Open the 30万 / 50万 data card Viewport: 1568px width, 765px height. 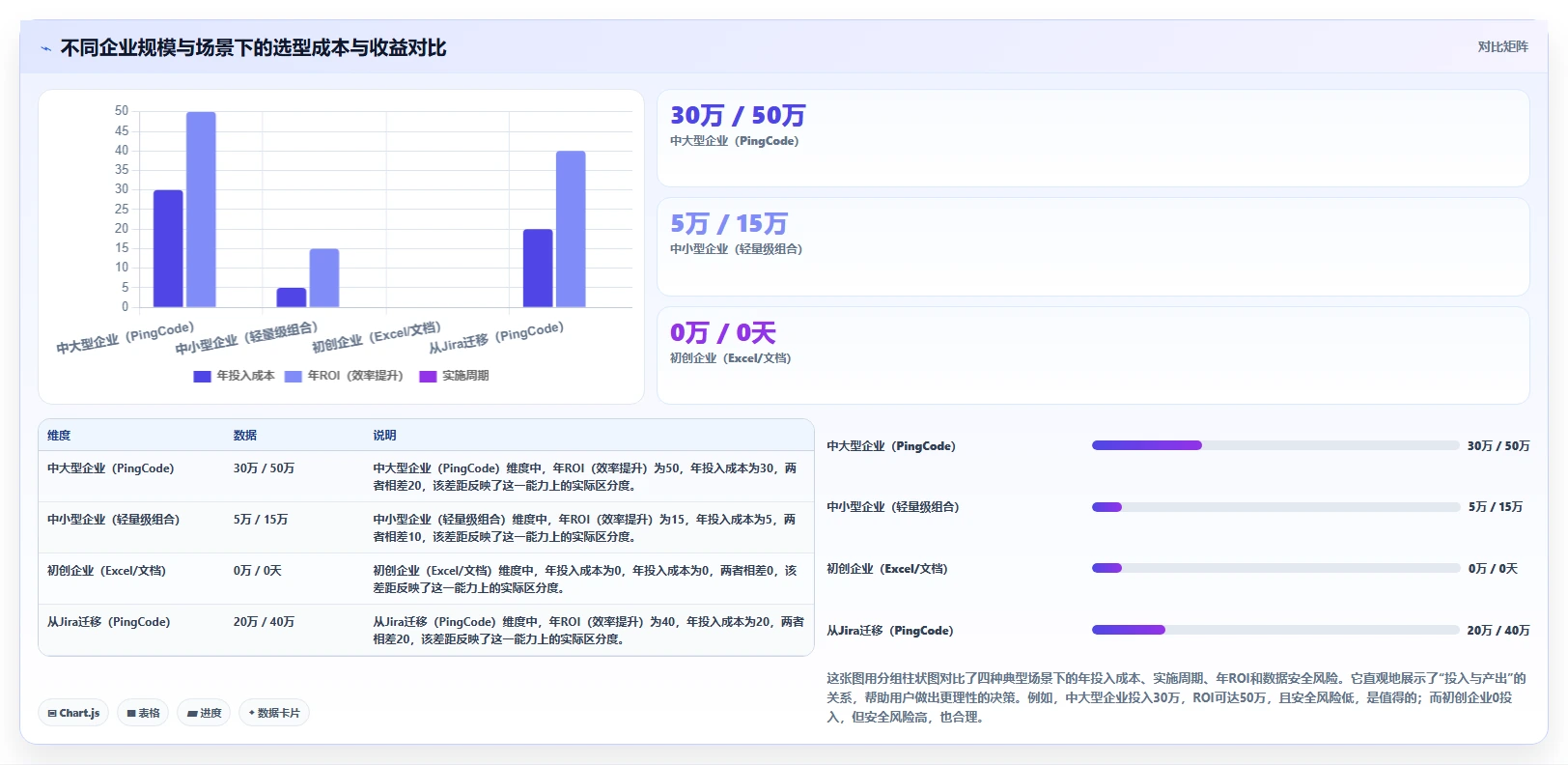click(x=1093, y=138)
